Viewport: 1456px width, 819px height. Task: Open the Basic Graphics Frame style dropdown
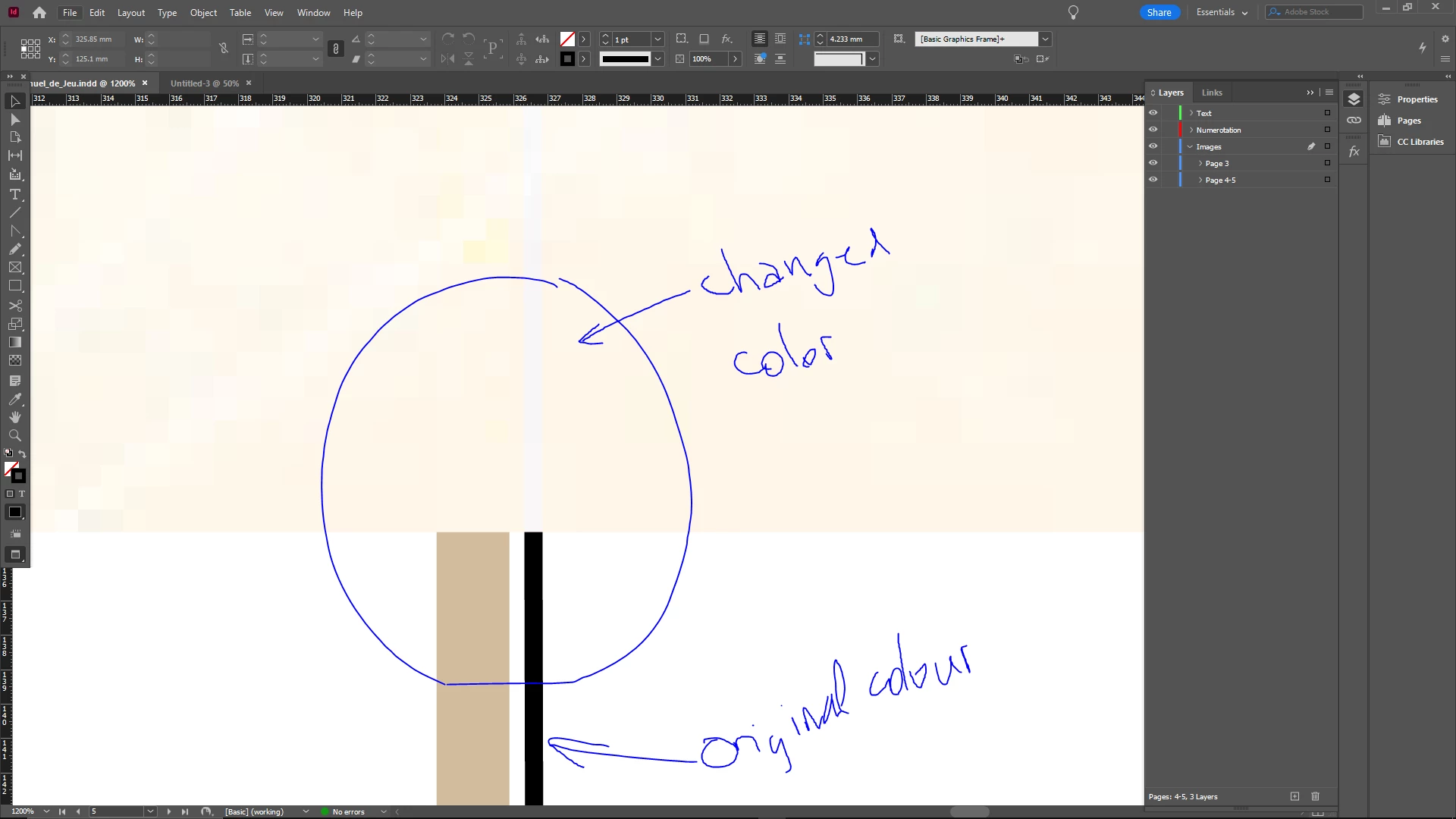coord(1045,39)
